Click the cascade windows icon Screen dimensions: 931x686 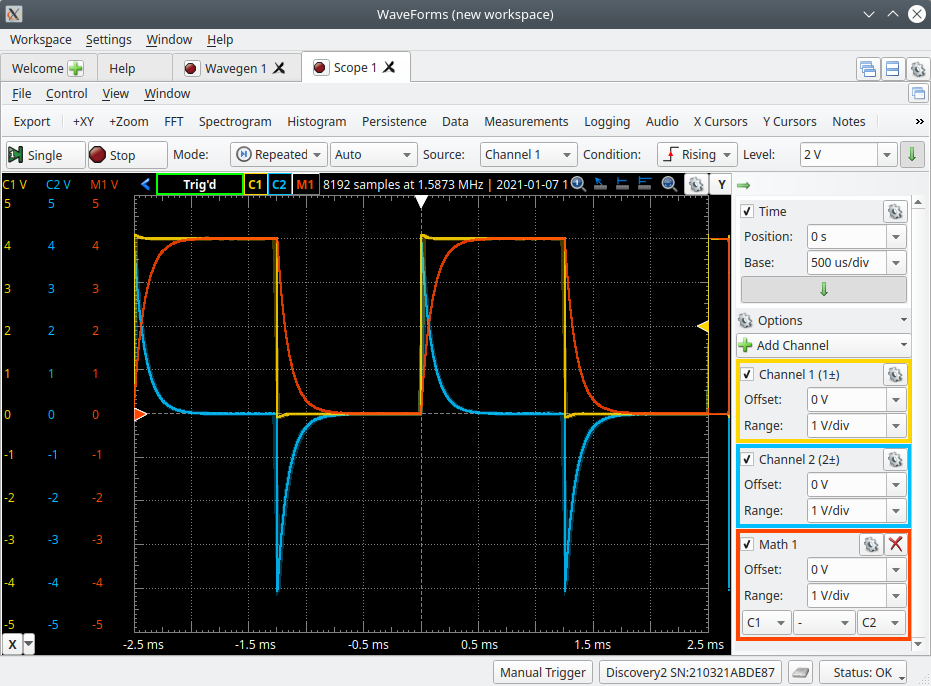click(x=868, y=69)
